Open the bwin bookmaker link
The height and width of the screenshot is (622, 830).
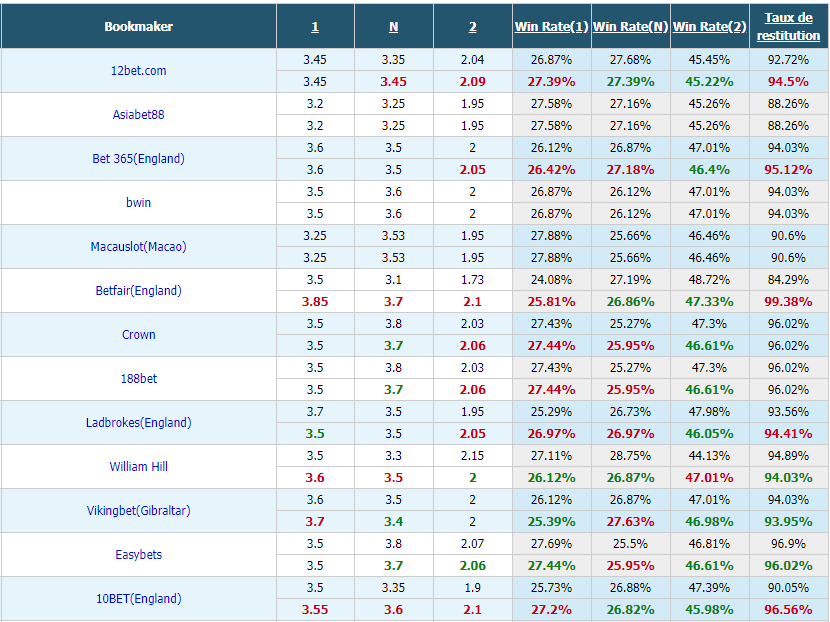[x=139, y=202]
